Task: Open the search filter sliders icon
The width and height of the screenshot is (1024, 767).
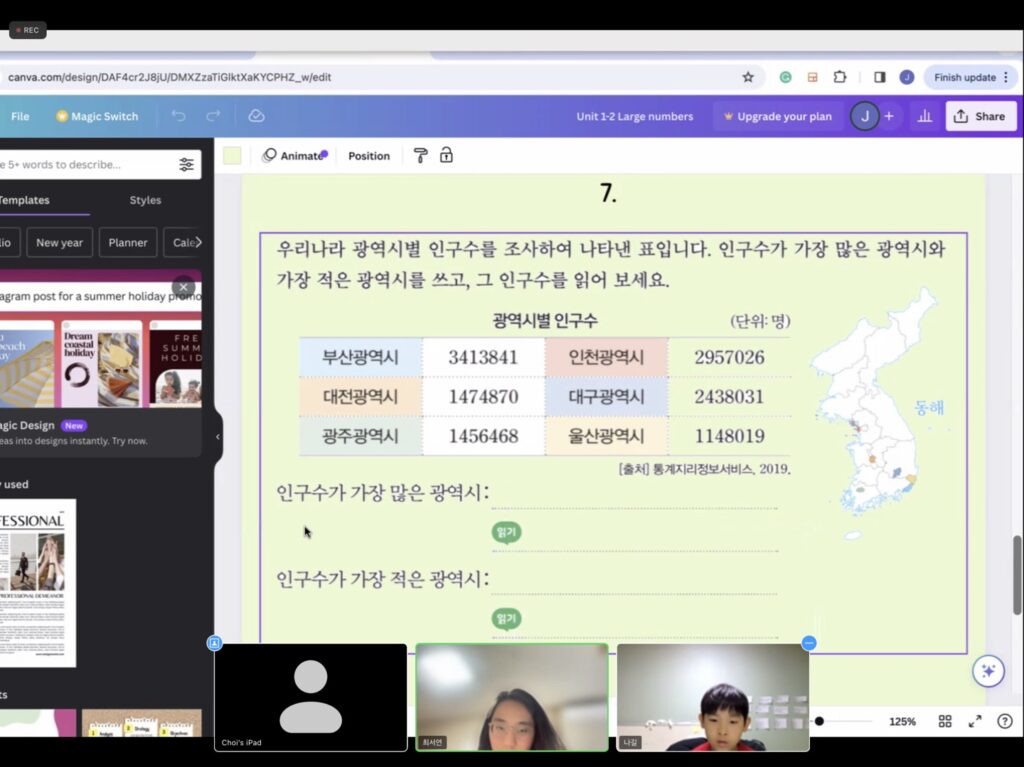Action: pyautogui.click(x=186, y=165)
